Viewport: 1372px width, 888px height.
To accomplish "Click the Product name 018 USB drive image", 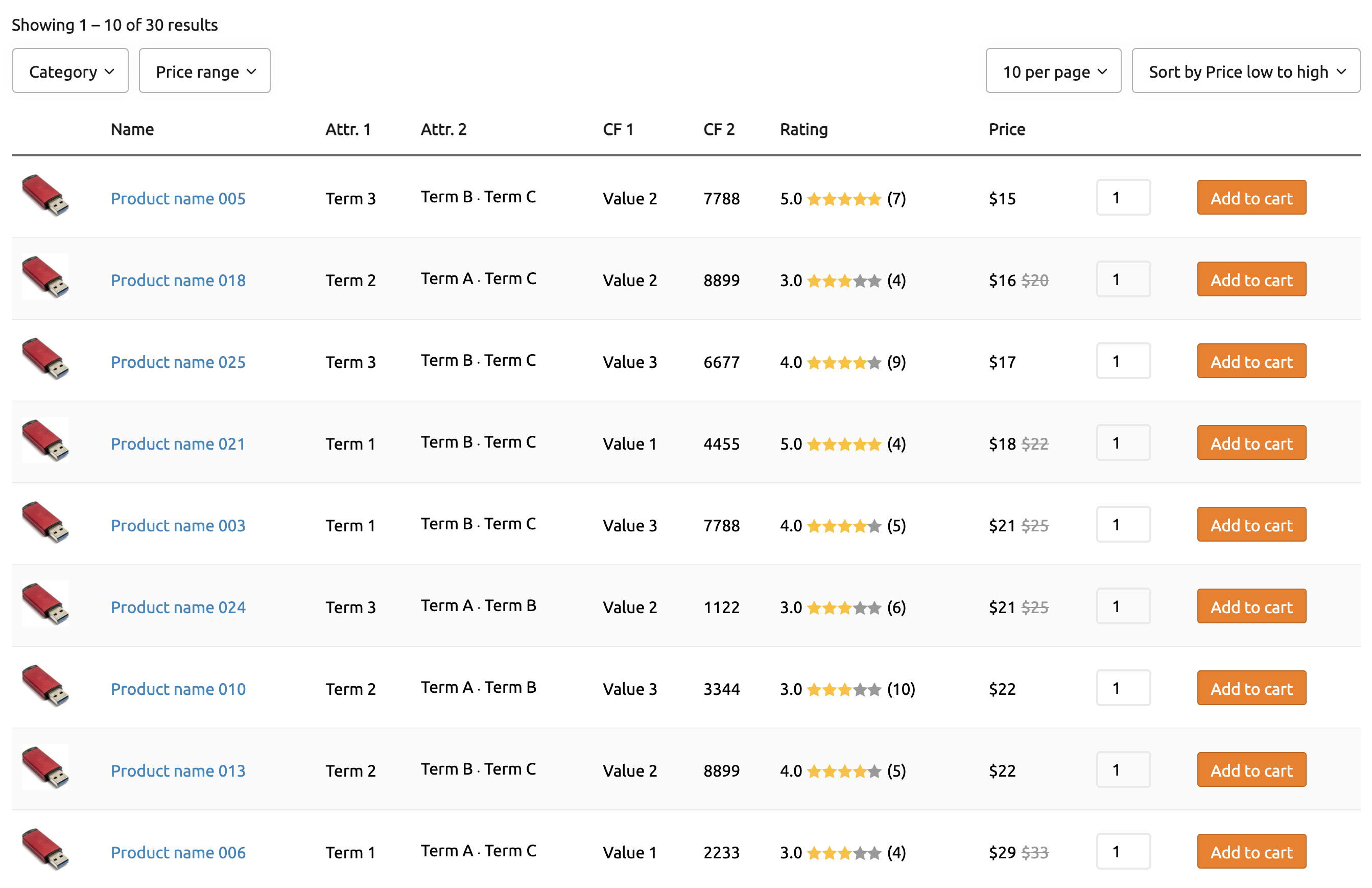I will pyautogui.click(x=45, y=277).
